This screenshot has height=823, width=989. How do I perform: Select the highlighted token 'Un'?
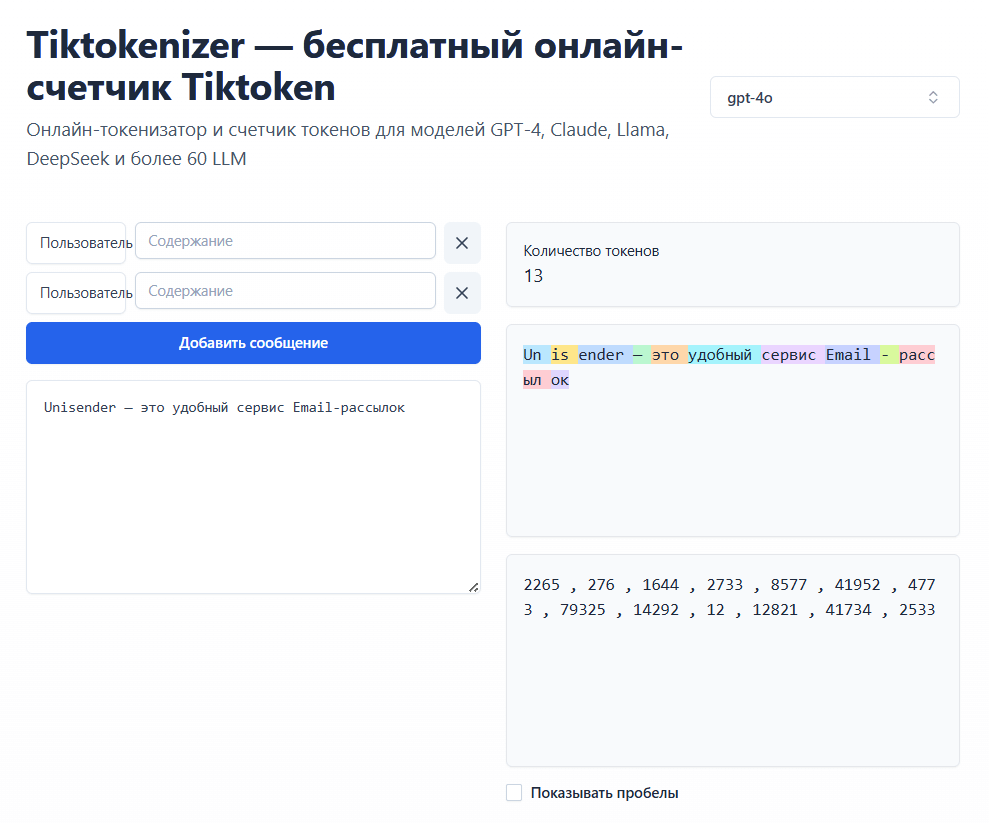530,354
